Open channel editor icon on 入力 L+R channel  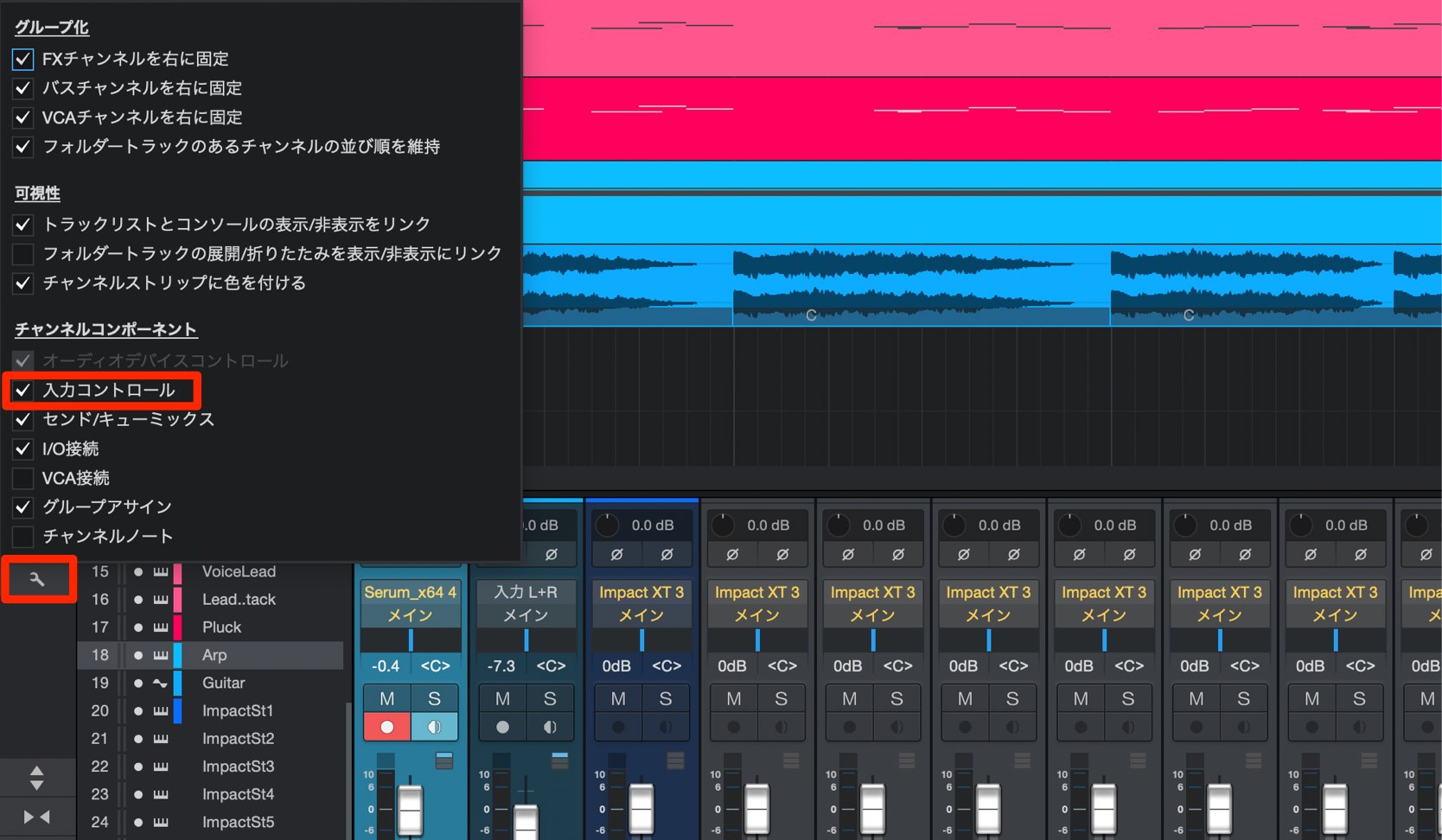coord(560,760)
